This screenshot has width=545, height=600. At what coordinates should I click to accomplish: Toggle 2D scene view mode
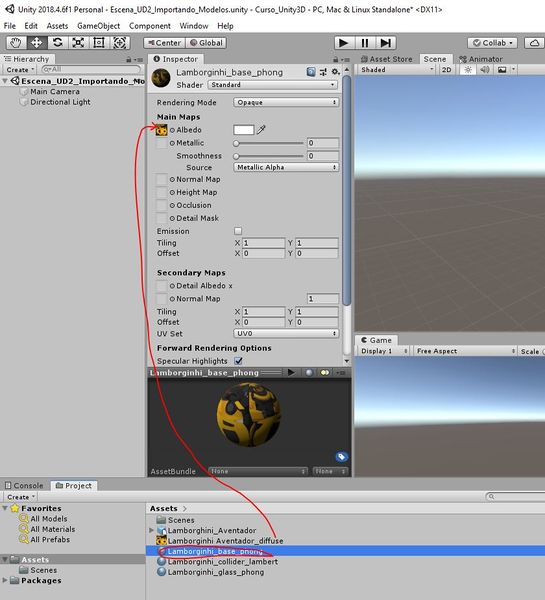[446, 70]
